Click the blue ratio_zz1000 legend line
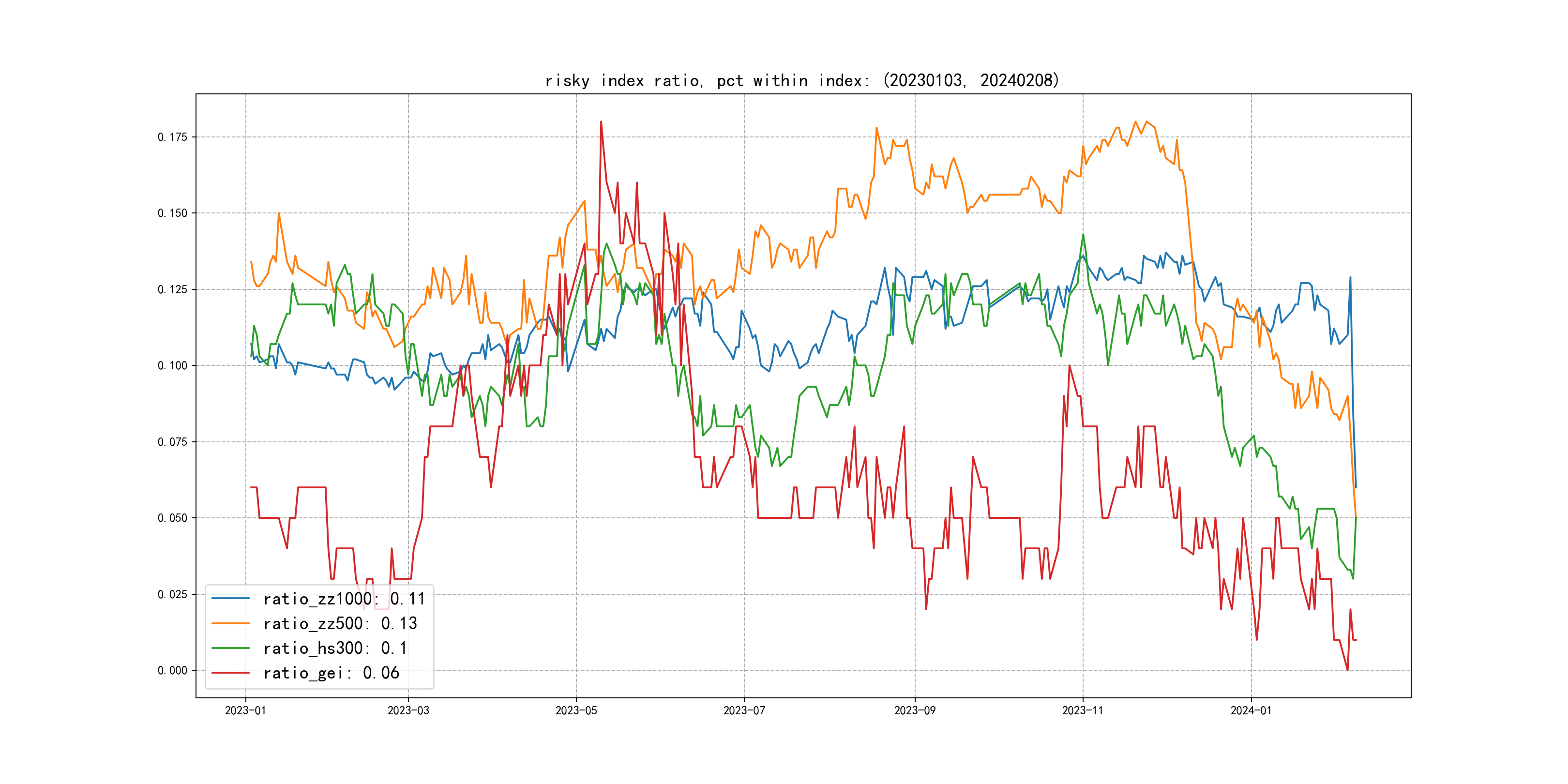Screen dimensions: 1568x784 pyautogui.click(x=230, y=599)
